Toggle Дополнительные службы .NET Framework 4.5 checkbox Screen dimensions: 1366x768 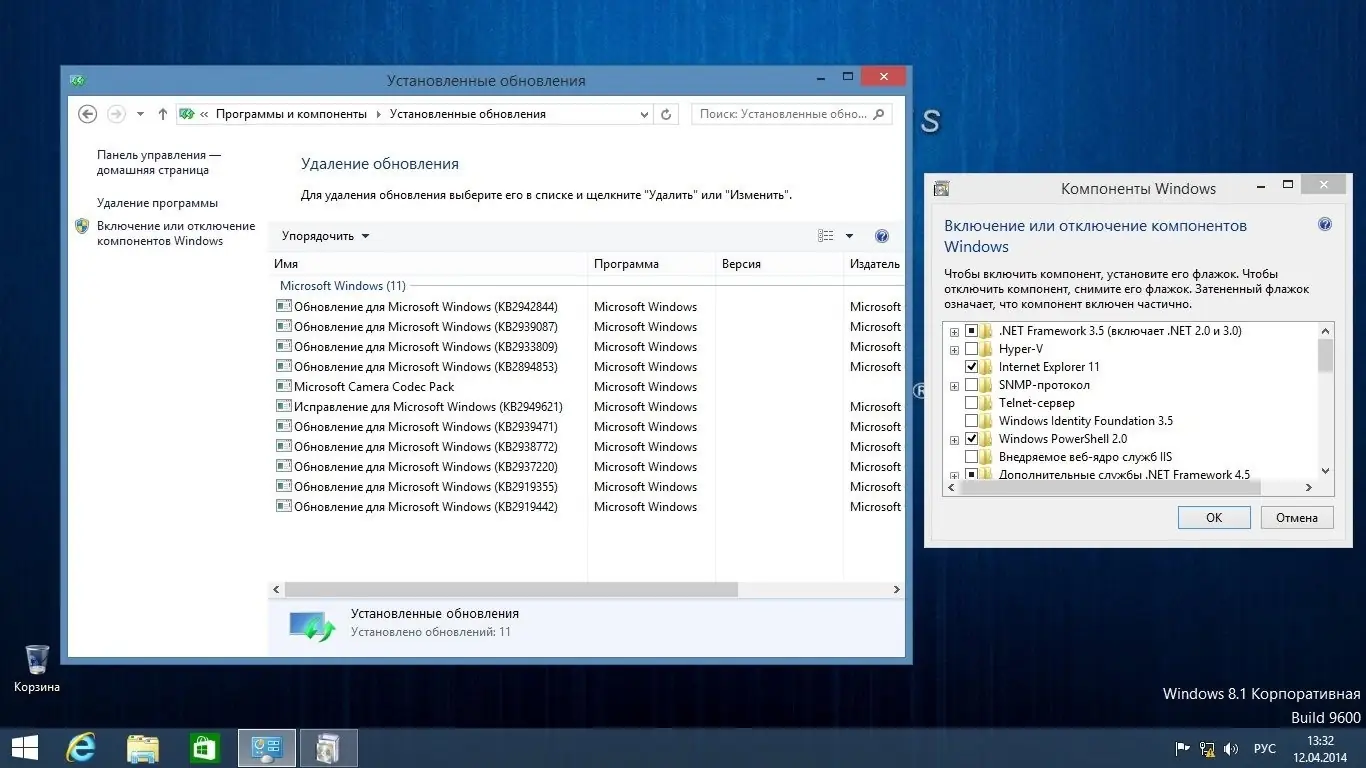point(971,475)
